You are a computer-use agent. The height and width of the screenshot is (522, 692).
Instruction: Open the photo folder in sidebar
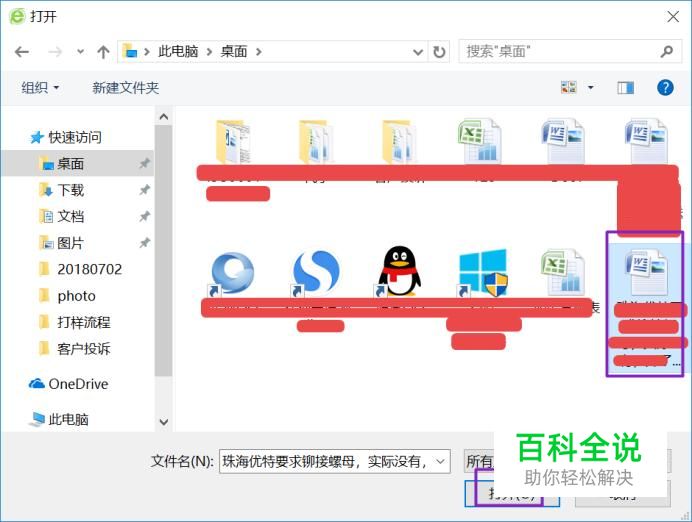click(x=68, y=296)
